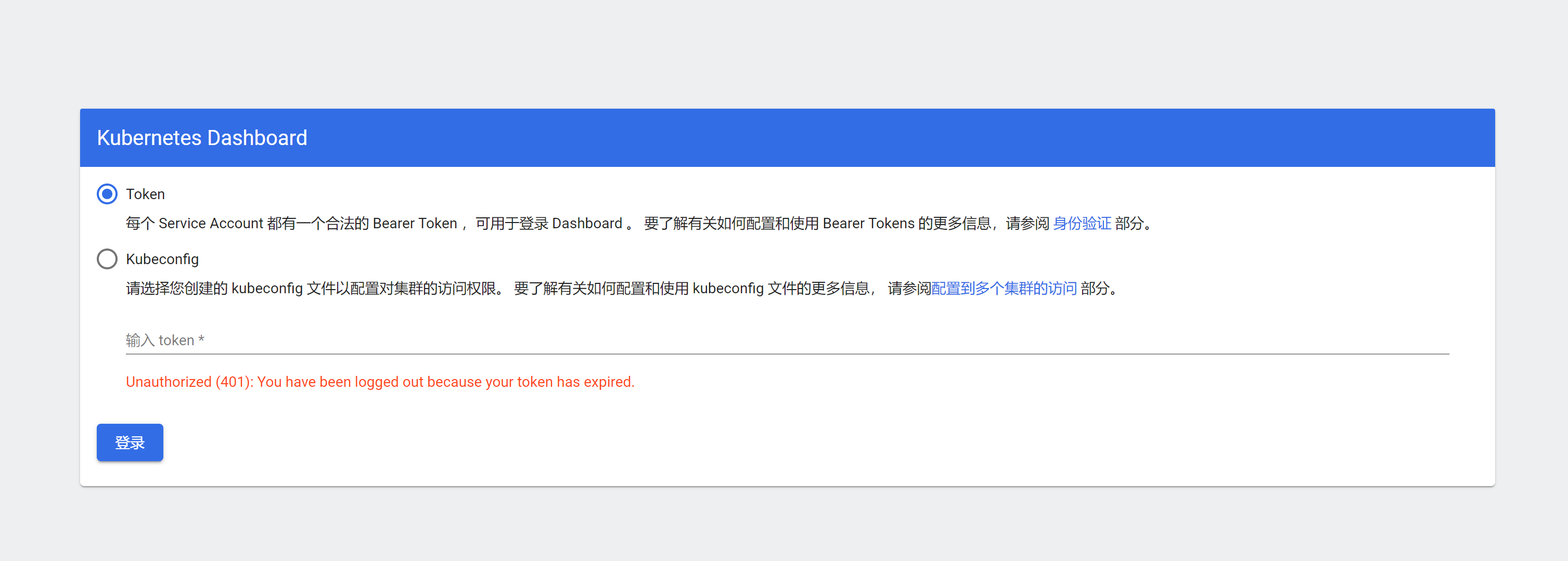The width and height of the screenshot is (1568, 561).
Task: Click the words Service Account in Token description
Action: 211,223
